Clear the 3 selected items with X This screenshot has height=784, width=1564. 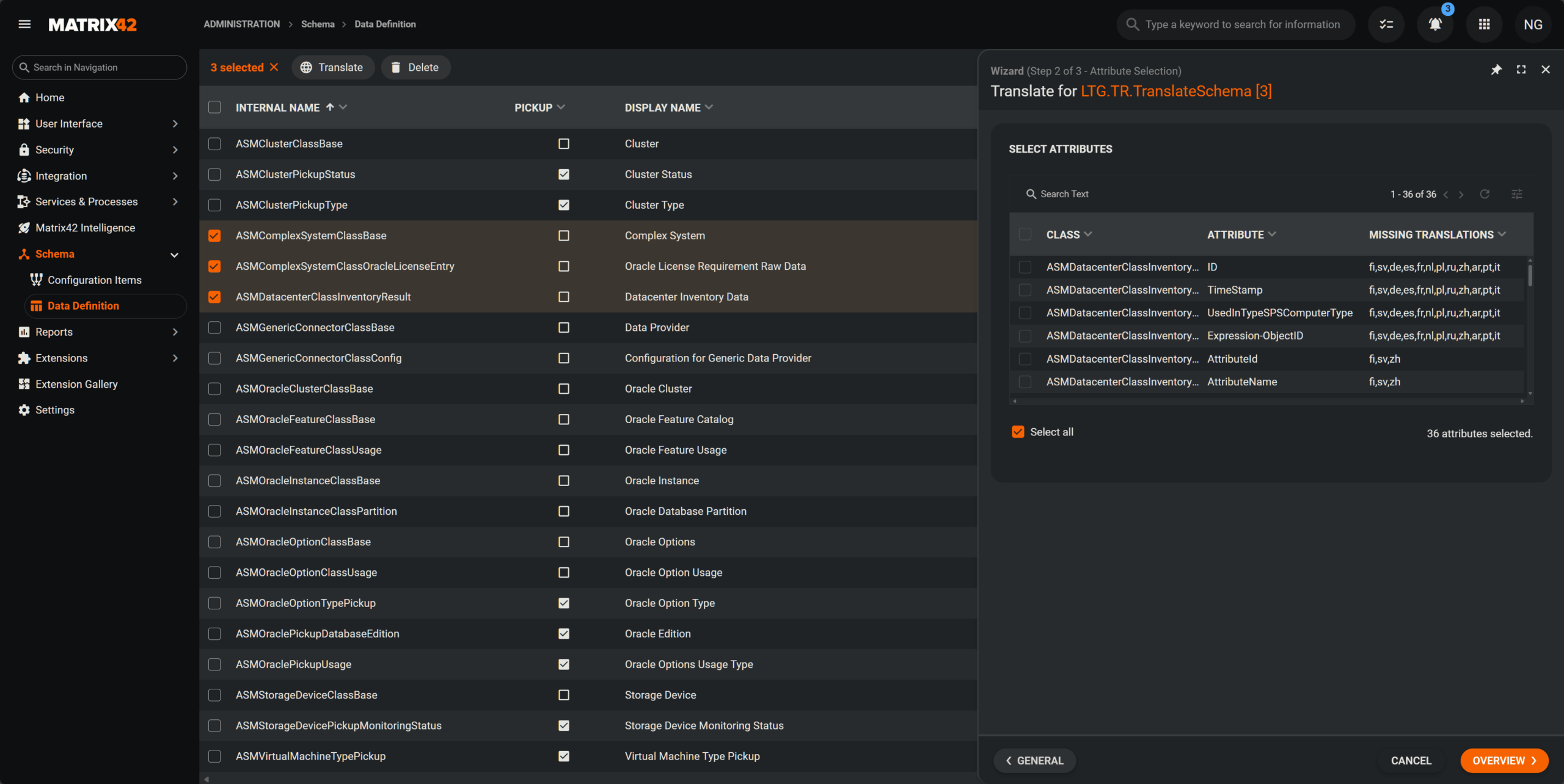tap(274, 67)
